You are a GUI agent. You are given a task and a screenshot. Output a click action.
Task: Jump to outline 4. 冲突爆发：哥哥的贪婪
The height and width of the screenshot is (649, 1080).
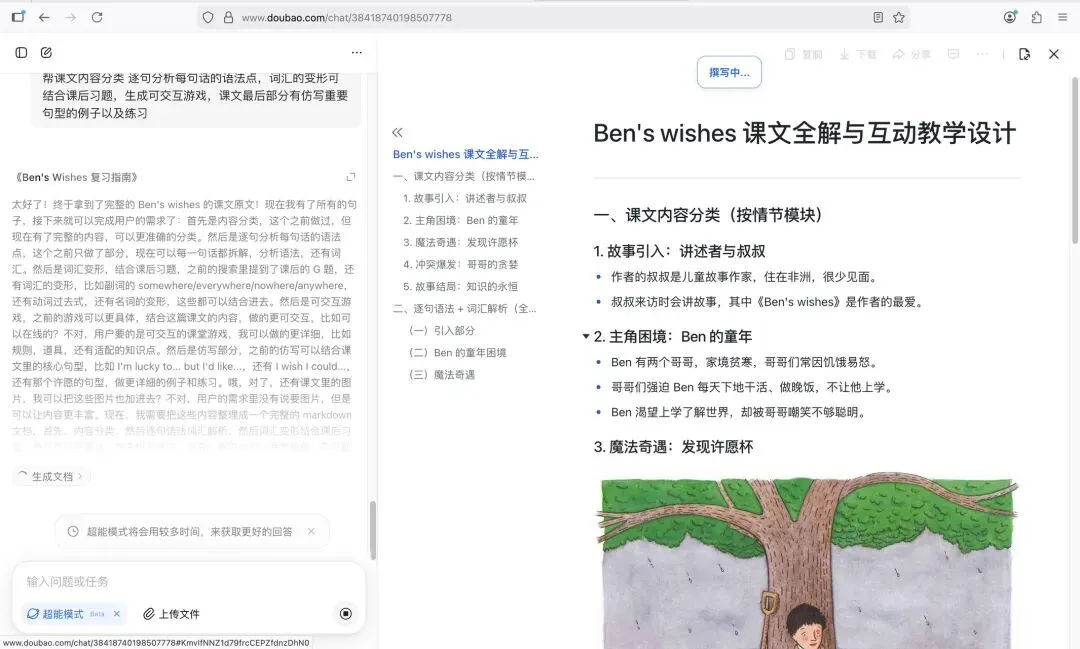pyautogui.click(x=461, y=265)
